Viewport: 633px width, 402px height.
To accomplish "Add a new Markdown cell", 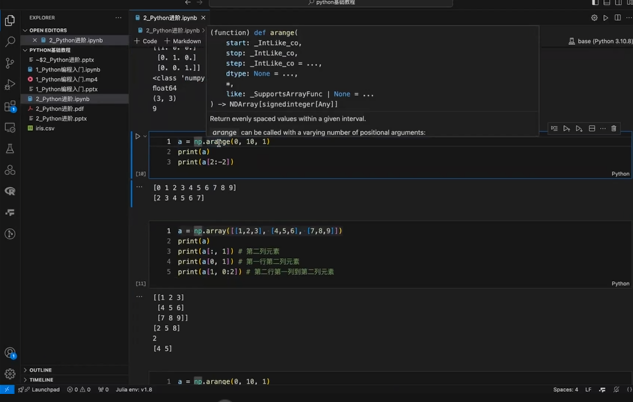I will coord(182,41).
